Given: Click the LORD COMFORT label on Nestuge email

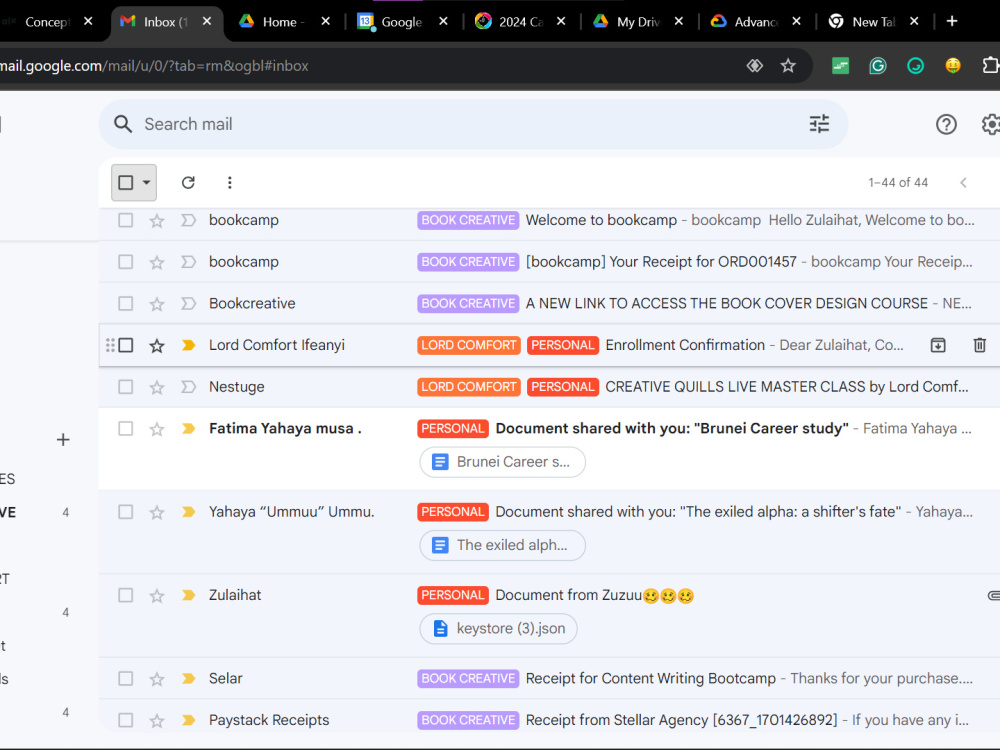Looking at the screenshot, I should [469, 386].
